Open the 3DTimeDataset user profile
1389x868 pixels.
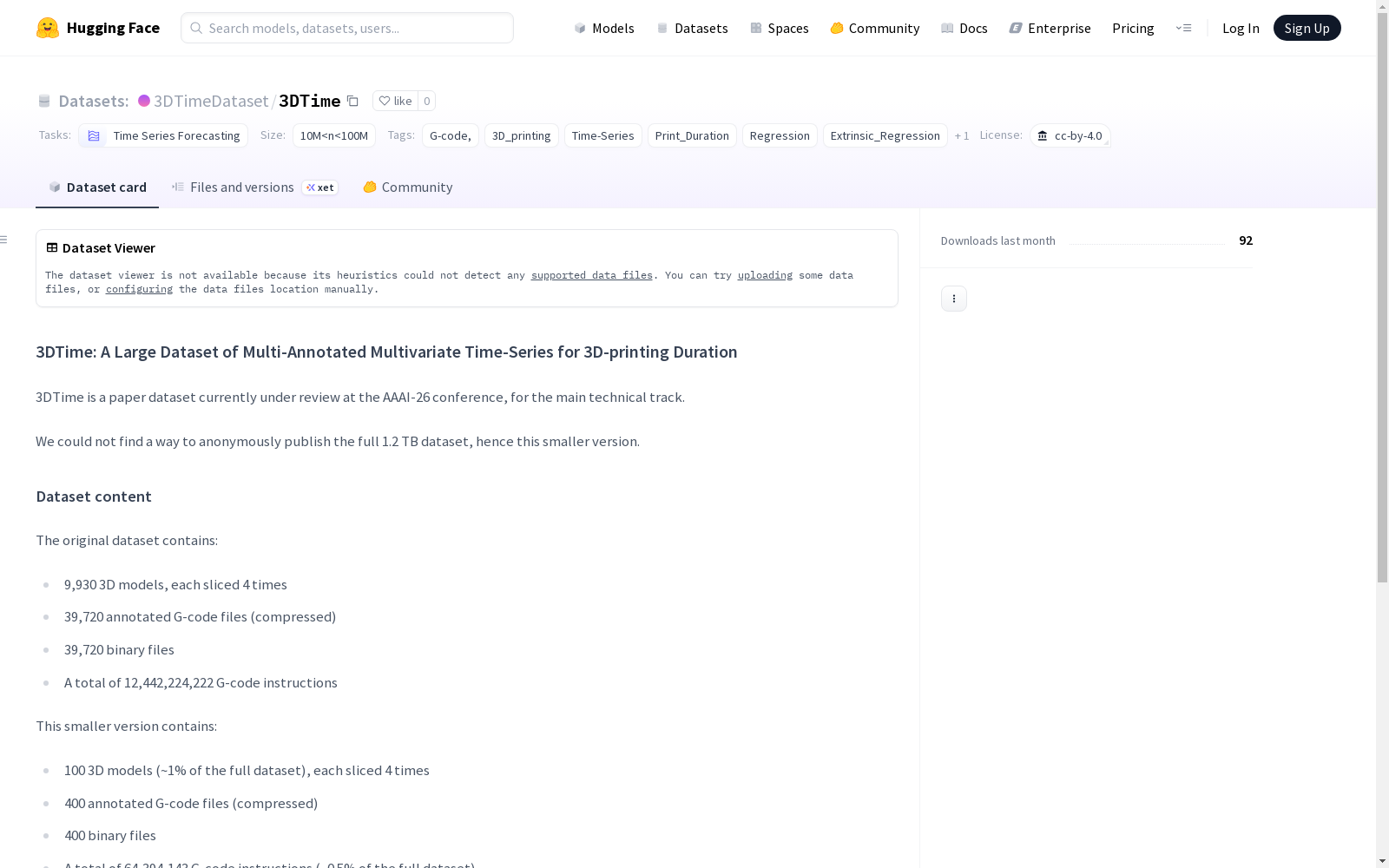(x=211, y=101)
